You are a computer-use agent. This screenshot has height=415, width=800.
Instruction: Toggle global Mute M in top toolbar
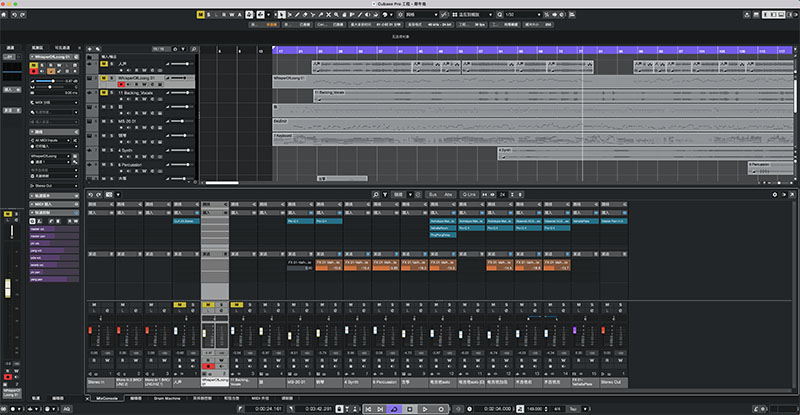(201, 15)
